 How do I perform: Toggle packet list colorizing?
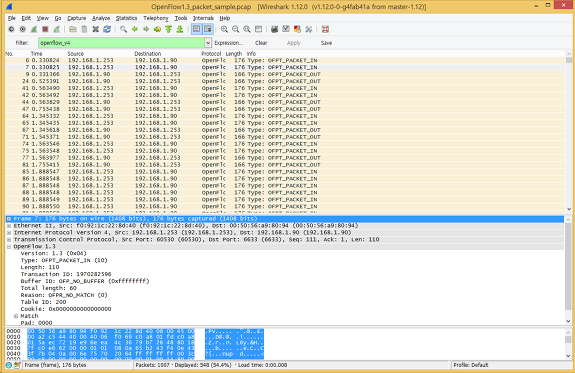(x=197, y=29)
